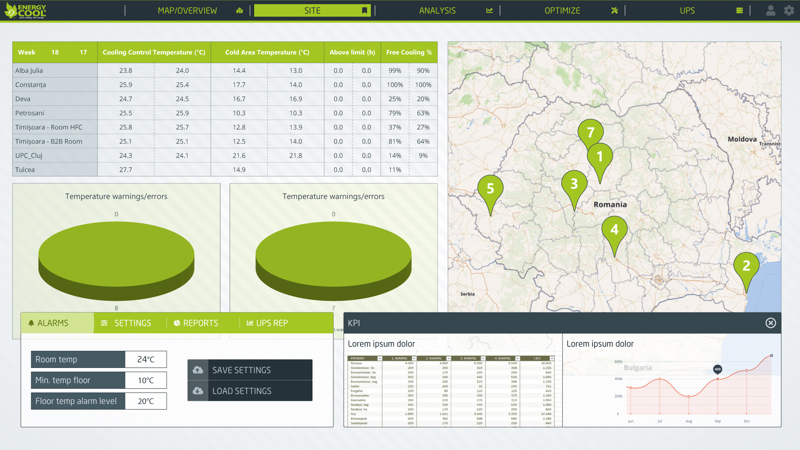Edit the Room temp value field
Image resolution: width=800 pixels, height=450 pixels.
click(146, 359)
